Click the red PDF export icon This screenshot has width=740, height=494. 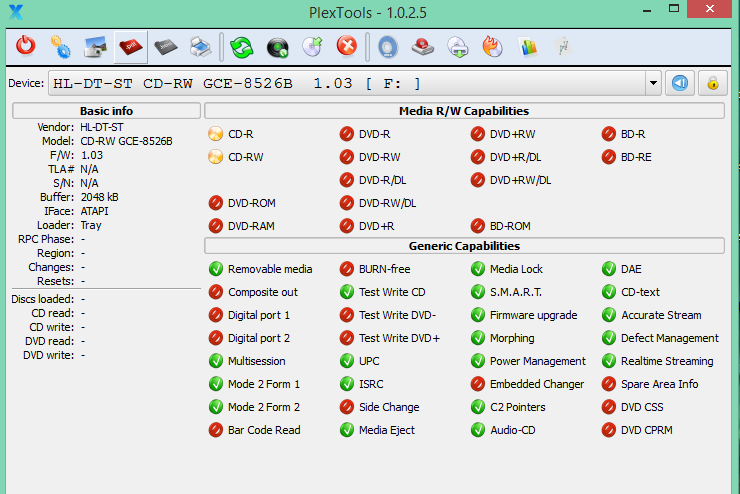click(x=131, y=47)
